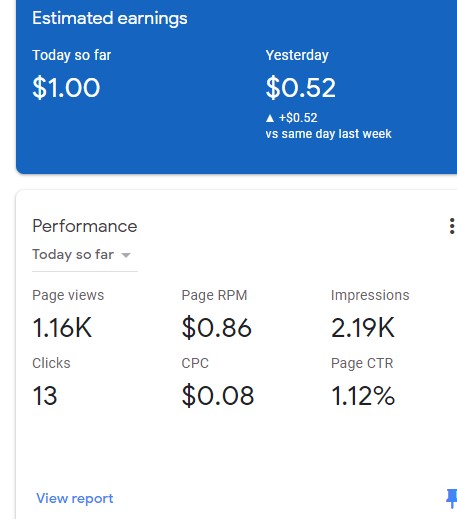Select the Today so far earnings $1.00
Image resolution: width=457 pixels, height=519 pixels.
click(66, 88)
